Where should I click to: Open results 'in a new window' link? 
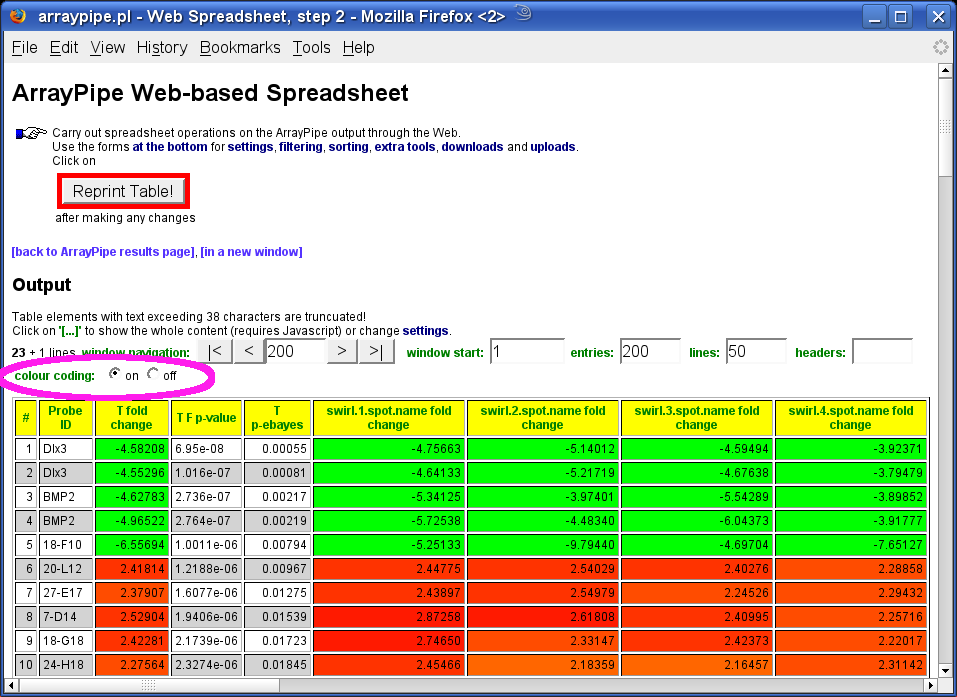point(251,252)
